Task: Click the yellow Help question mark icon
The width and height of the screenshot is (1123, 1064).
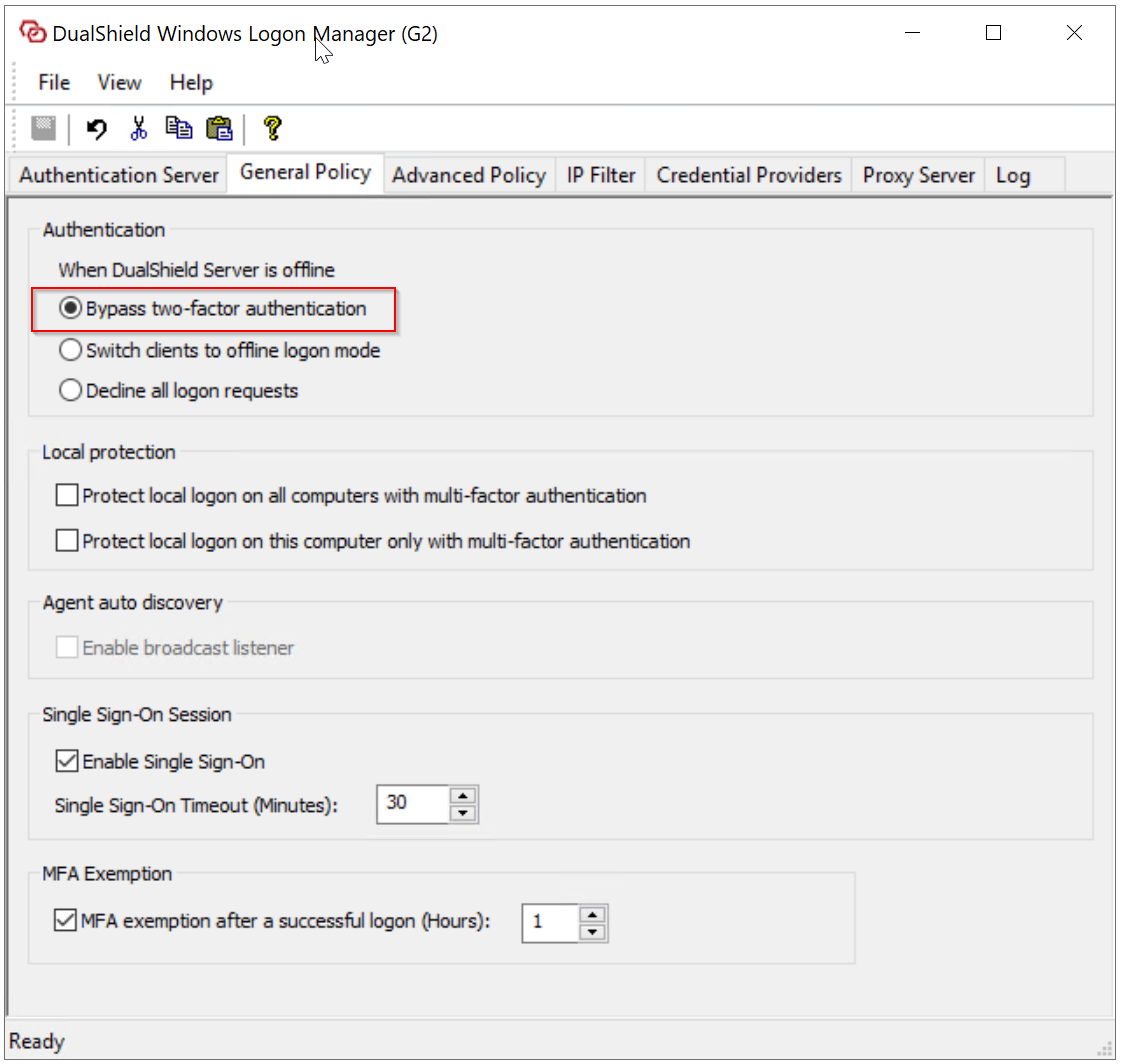Action: pos(271,128)
